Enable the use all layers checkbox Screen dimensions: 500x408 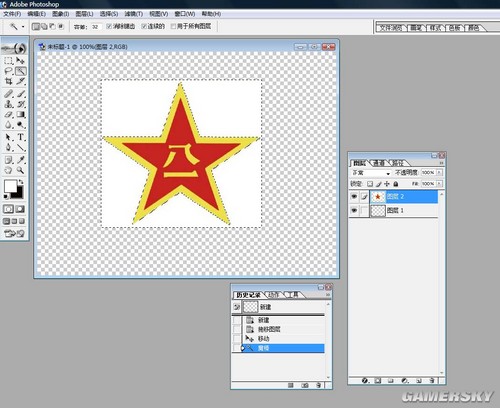click(x=173, y=26)
